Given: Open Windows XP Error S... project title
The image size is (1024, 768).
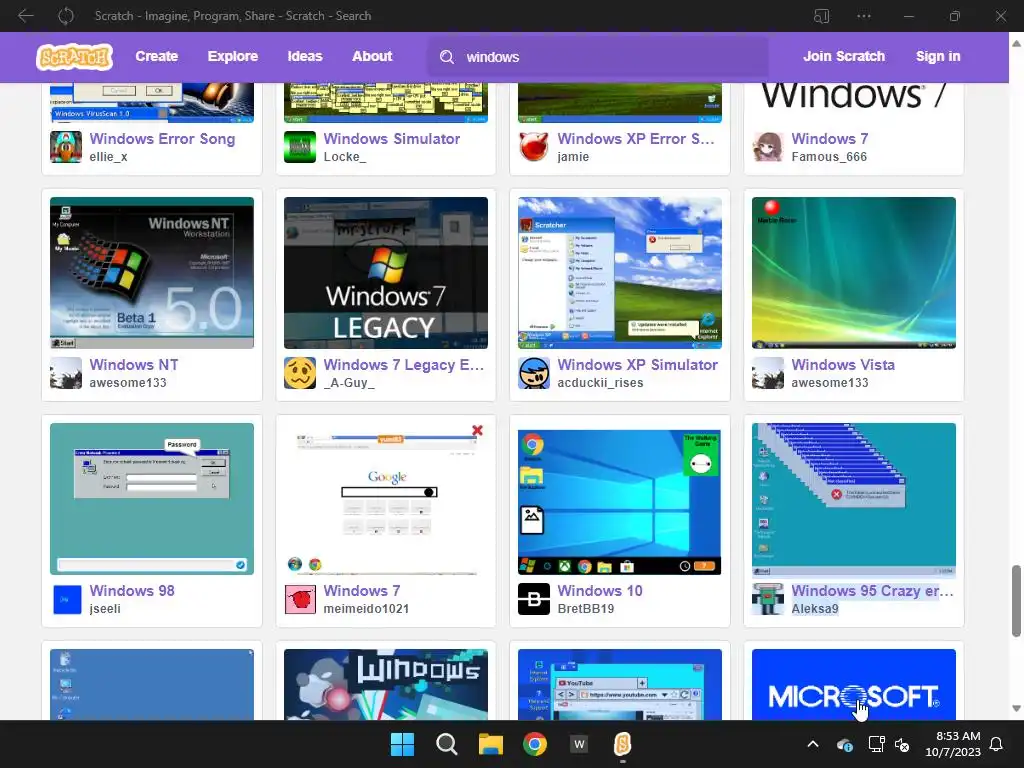Looking at the screenshot, I should pyautogui.click(x=636, y=138).
